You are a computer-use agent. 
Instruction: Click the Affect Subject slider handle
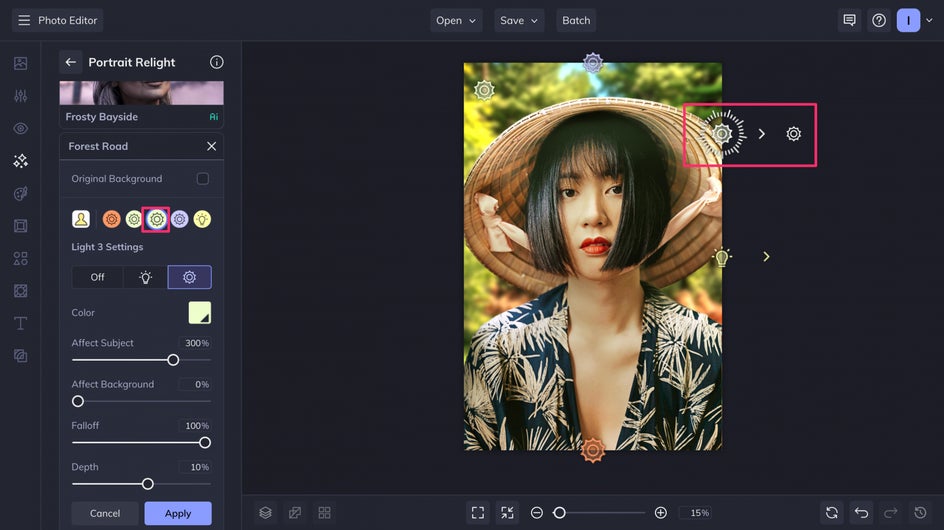coord(173,360)
